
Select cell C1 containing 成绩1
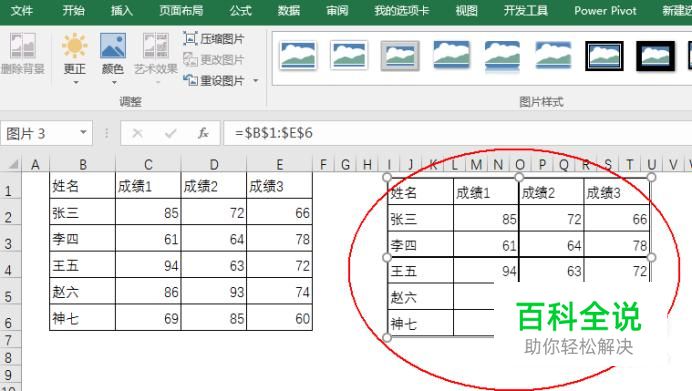148,185
